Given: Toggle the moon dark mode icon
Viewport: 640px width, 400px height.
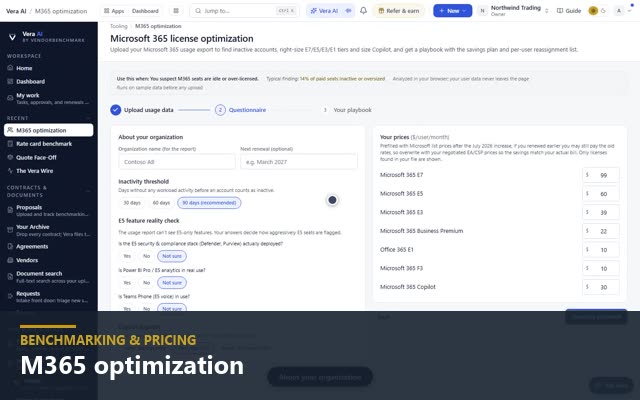Looking at the screenshot, I should 603,11.
